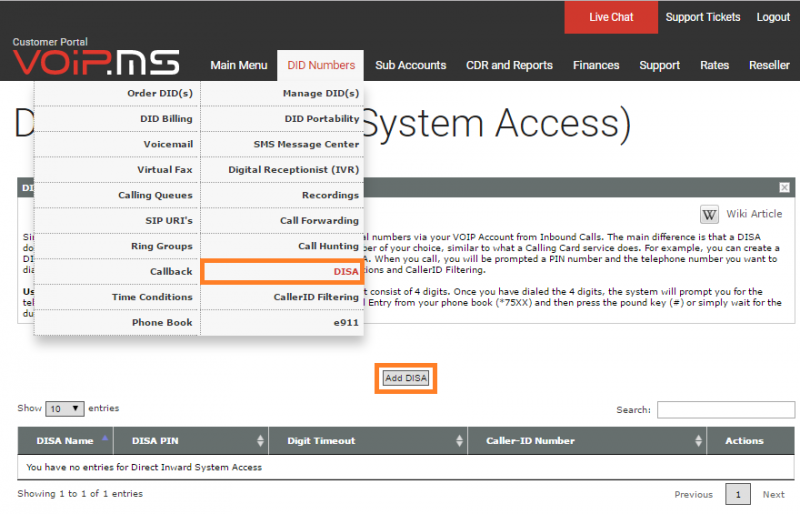Open Support Tickets link

[x=703, y=17]
